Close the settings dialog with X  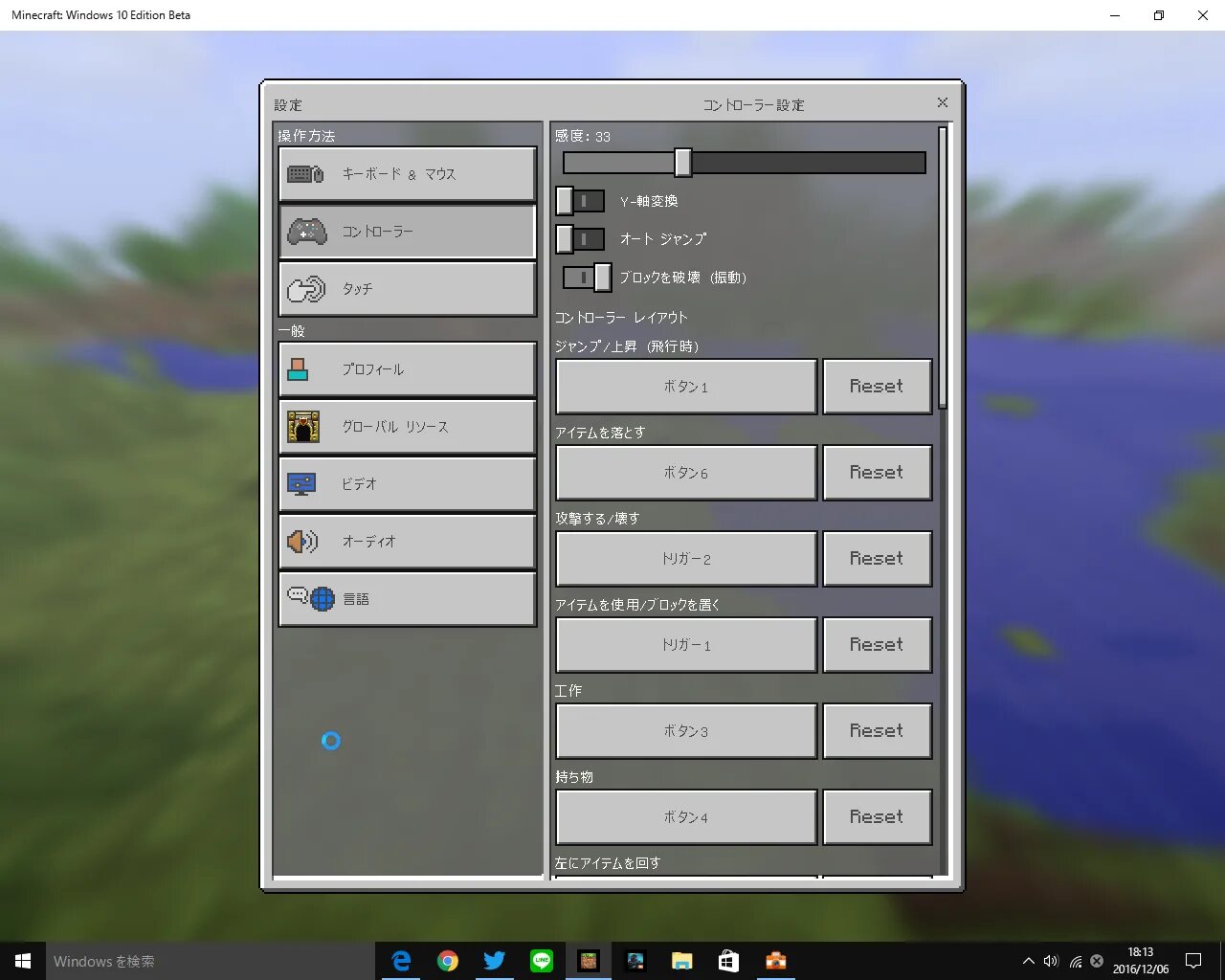click(x=943, y=102)
